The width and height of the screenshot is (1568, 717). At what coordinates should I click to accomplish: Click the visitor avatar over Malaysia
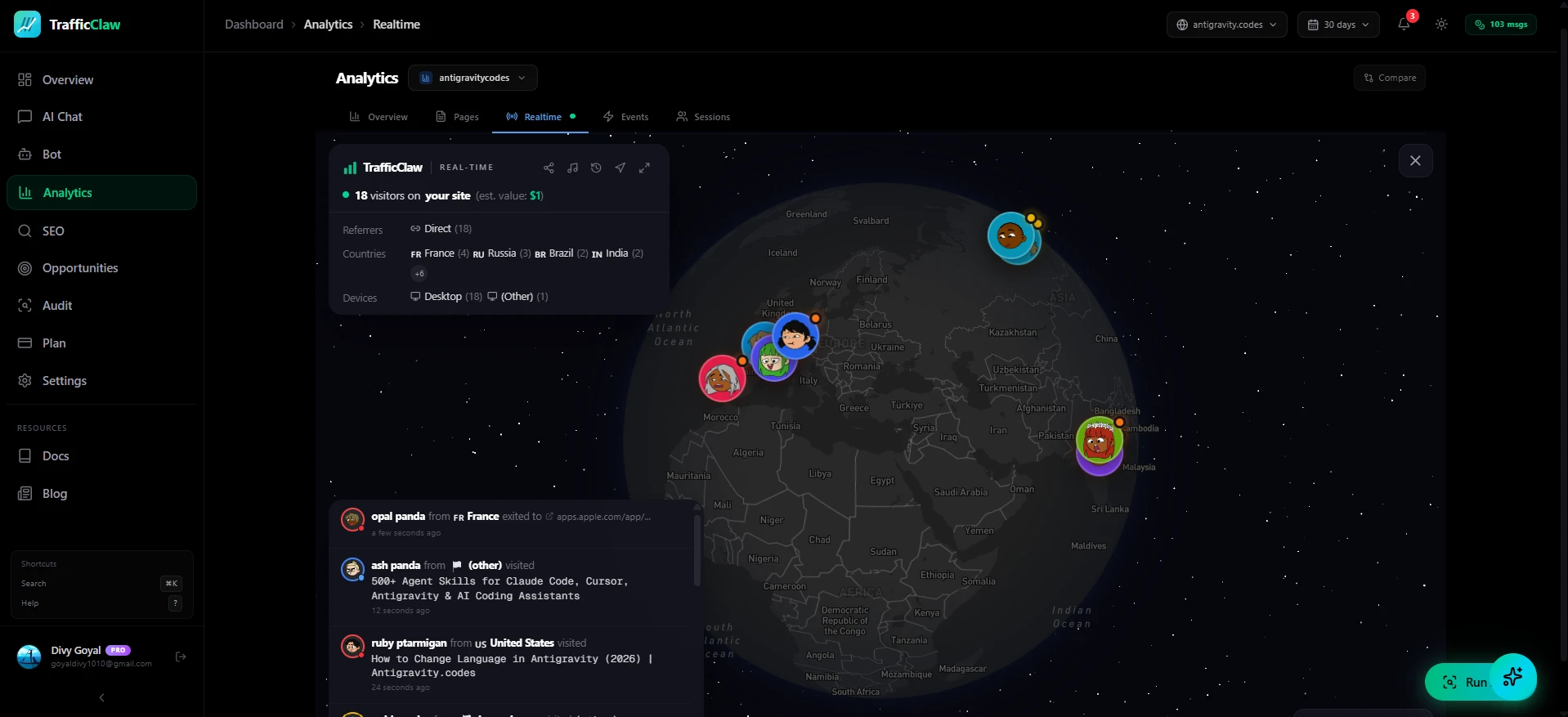pos(1099,441)
